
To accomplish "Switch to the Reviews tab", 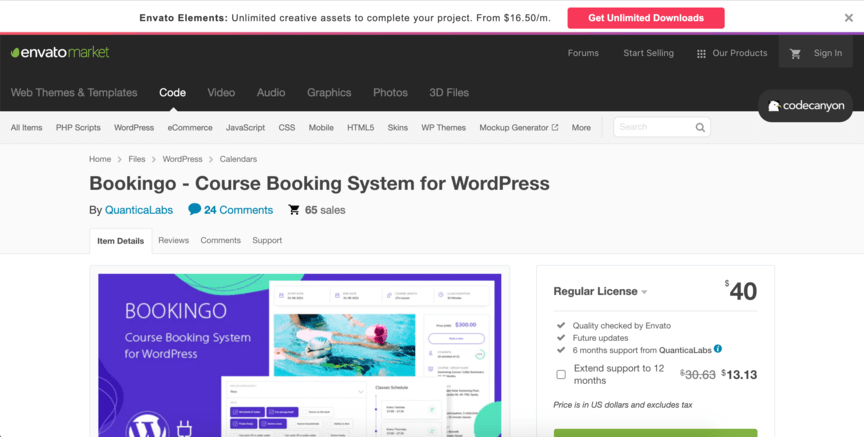I will [174, 240].
